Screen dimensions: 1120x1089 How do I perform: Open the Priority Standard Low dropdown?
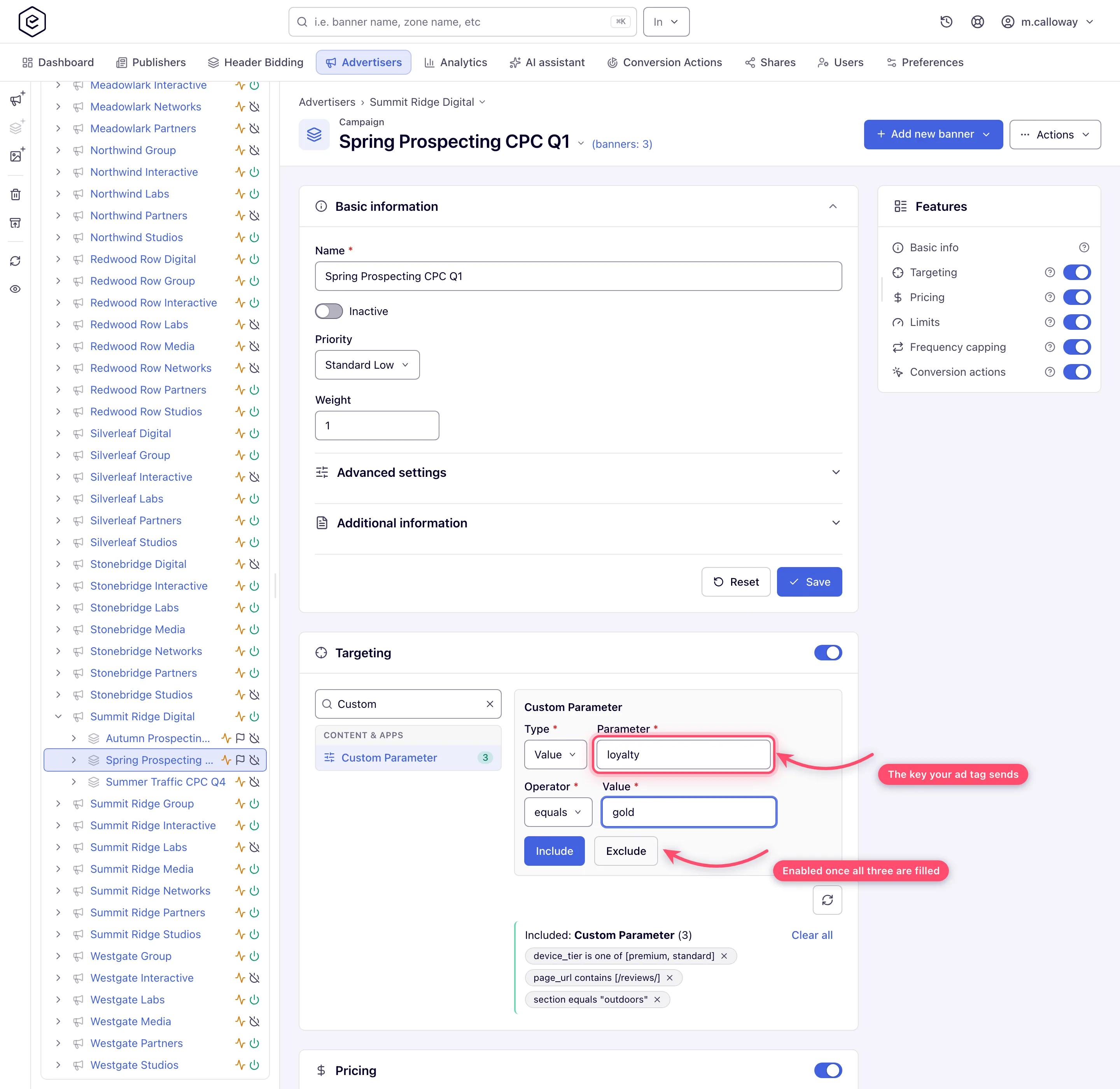point(367,365)
